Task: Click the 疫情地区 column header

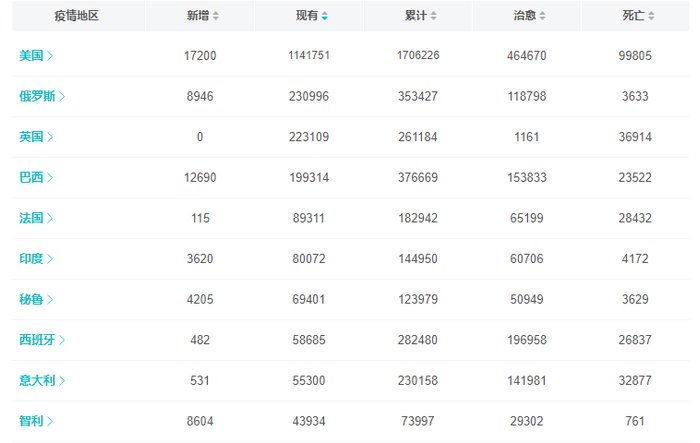Action: coord(77,16)
